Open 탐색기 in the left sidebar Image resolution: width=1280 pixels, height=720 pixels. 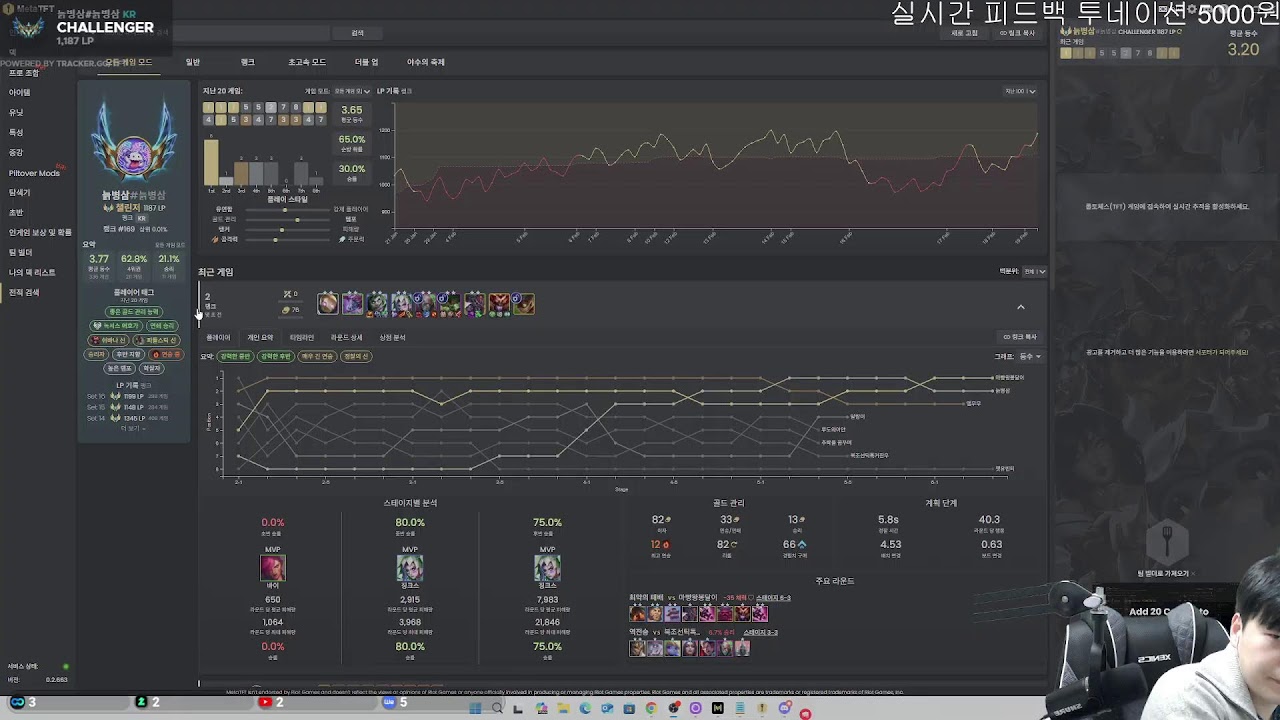pyautogui.click(x=20, y=192)
